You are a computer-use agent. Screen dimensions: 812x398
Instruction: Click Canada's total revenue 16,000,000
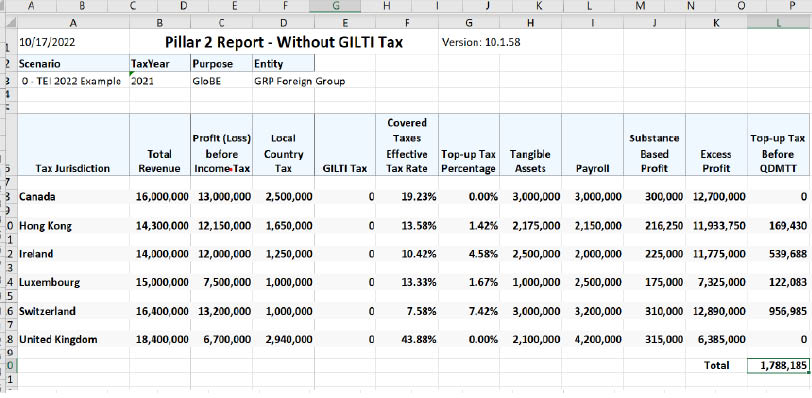(160, 197)
